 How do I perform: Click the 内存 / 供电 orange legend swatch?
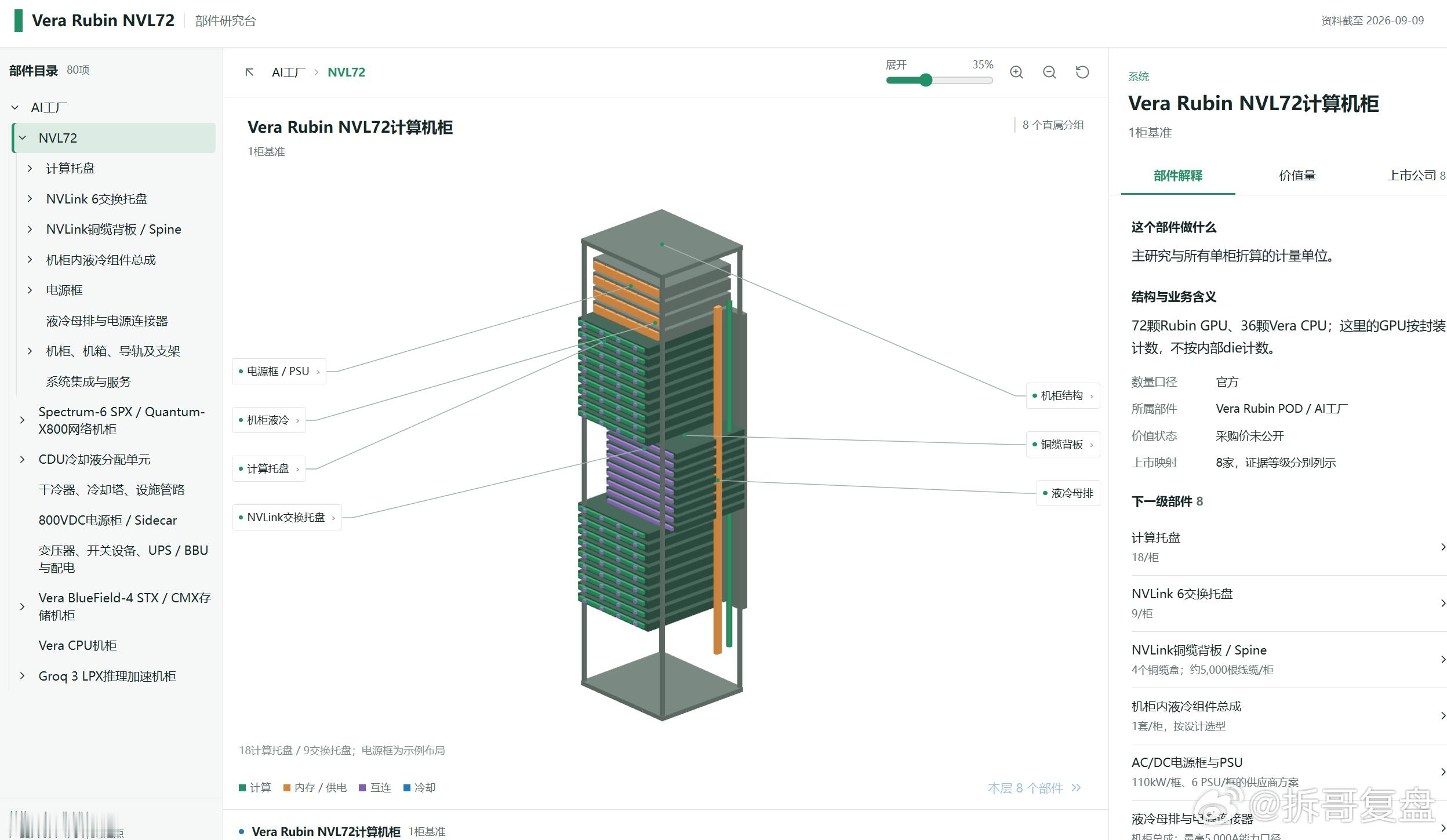coord(286,788)
